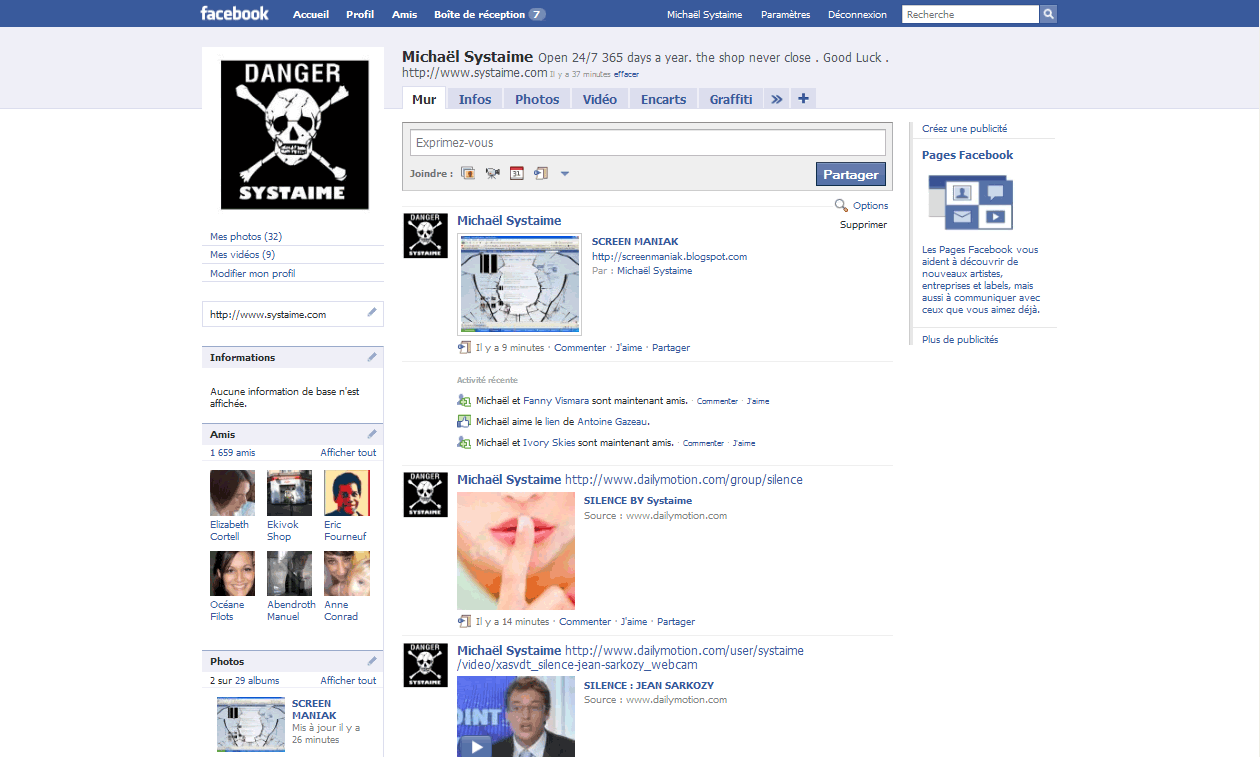Image resolution: width=1260 pixels, height=757 pixels.
Task: Click Plus de publicités link
Action: coord(960,339)
